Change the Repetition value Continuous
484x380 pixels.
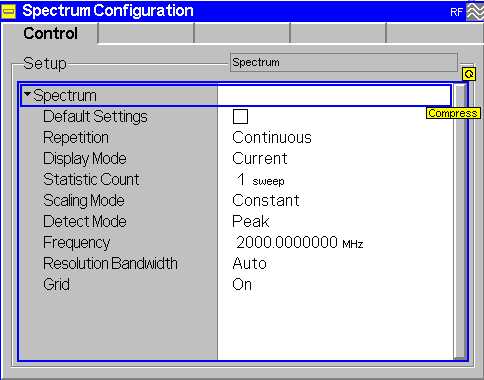(x=272, y=138)
